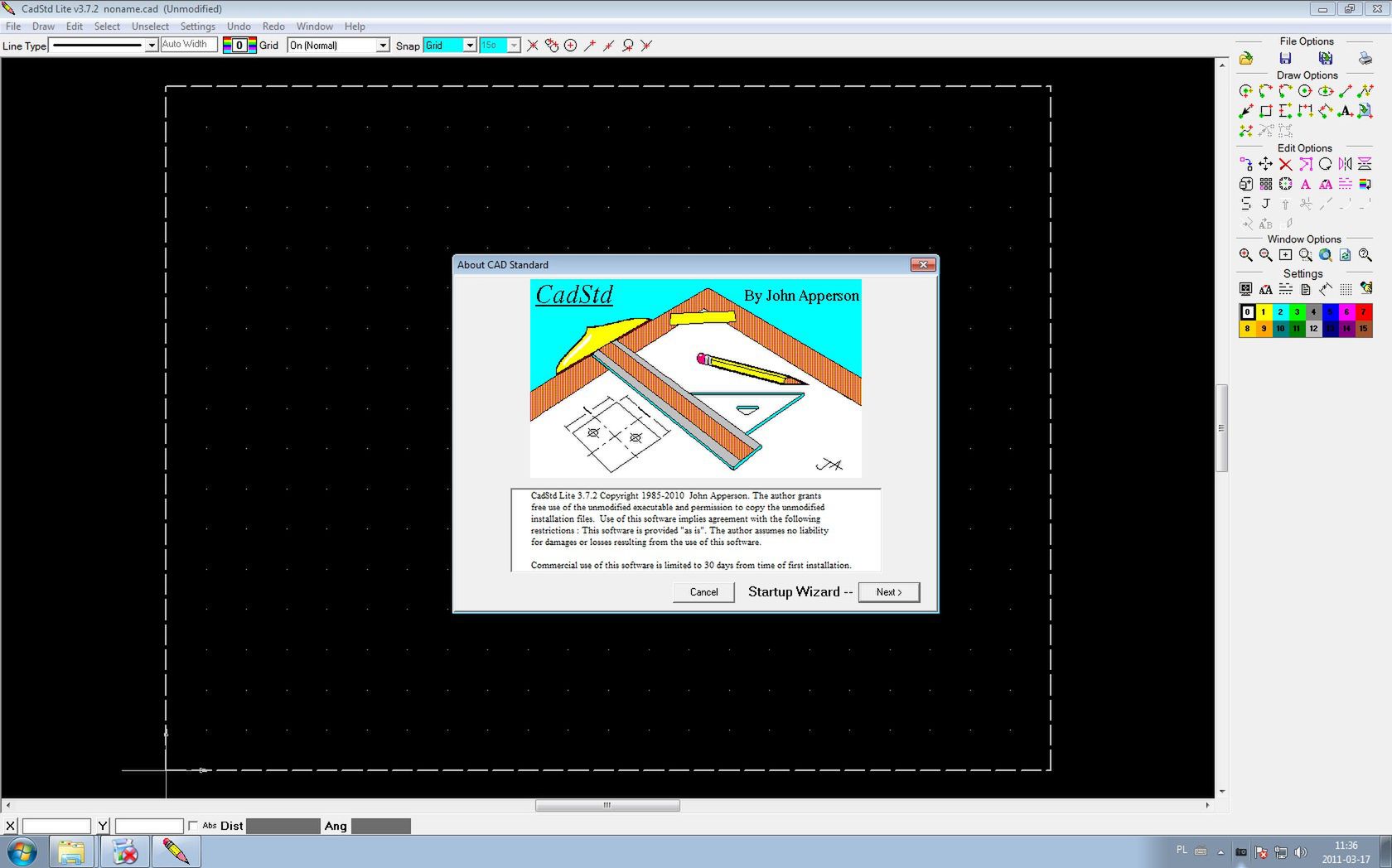Screen dimensions: 1392x868
Task: Select the rectangle draw tool
Action: click(1266, 110)
